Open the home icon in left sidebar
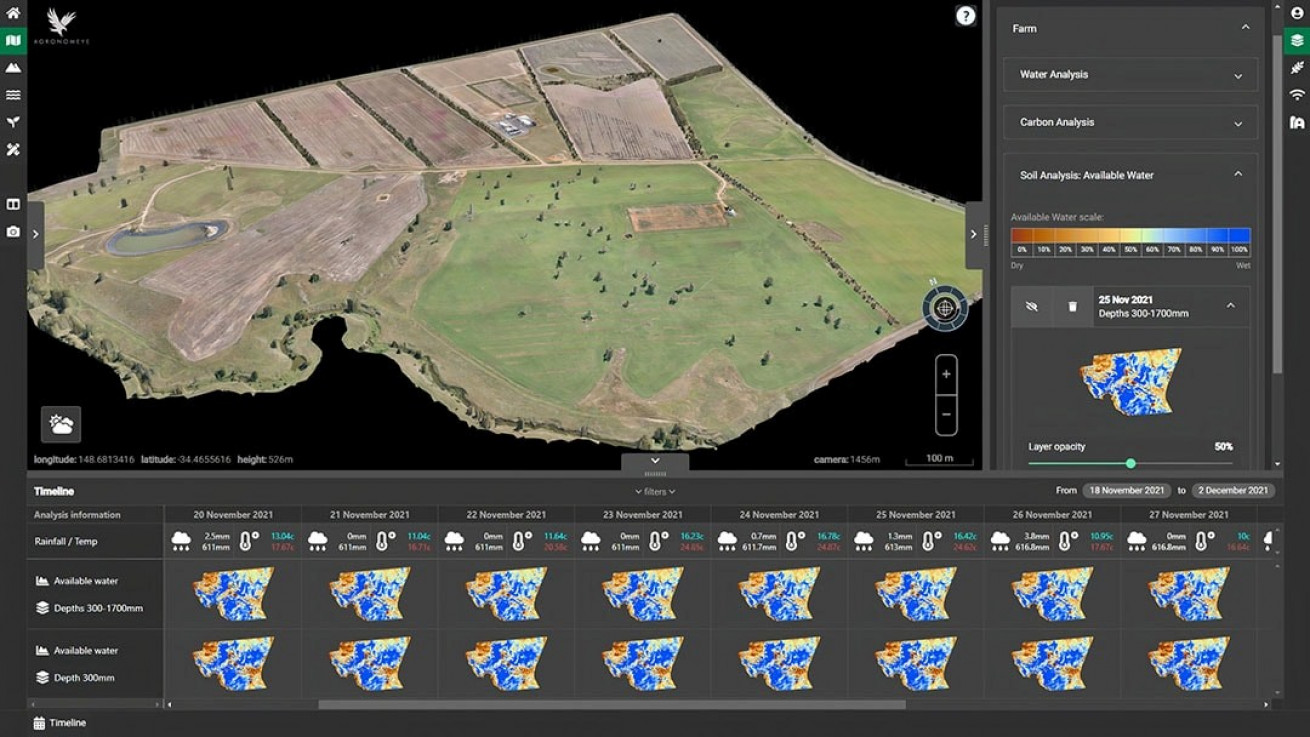This screenshot has width=1310, height=737. tap(13, 14)
